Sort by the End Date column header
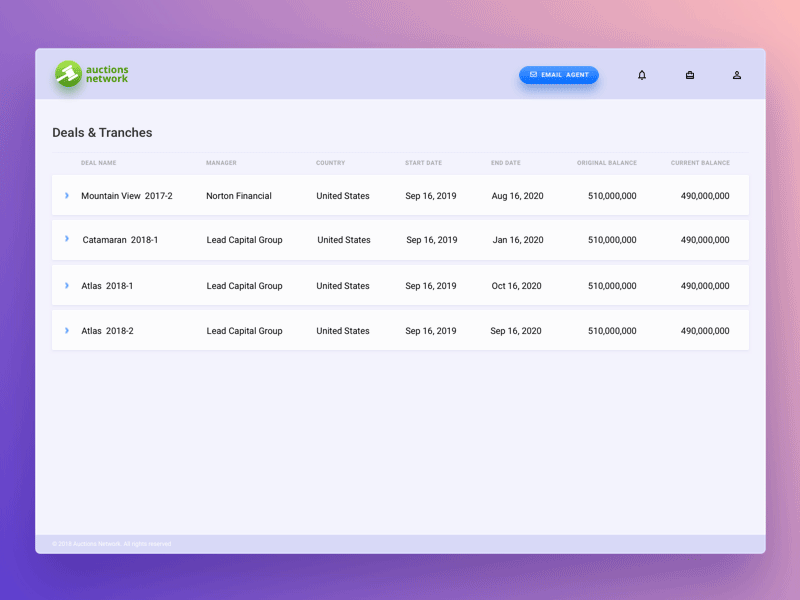The height and width of the screenshot is (600, 800). point(506,163)
